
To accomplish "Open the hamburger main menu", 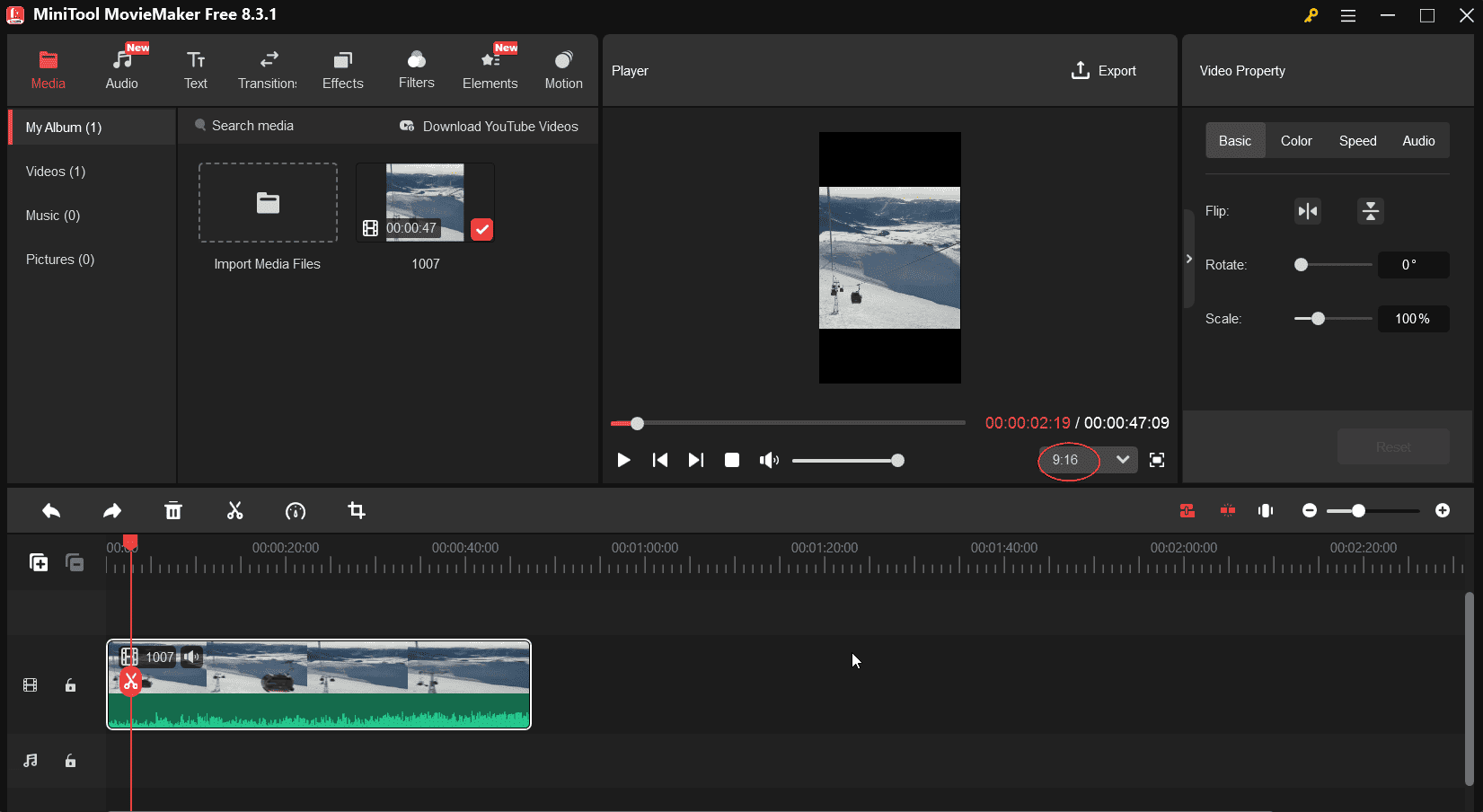I will [x=1348, y=15].
